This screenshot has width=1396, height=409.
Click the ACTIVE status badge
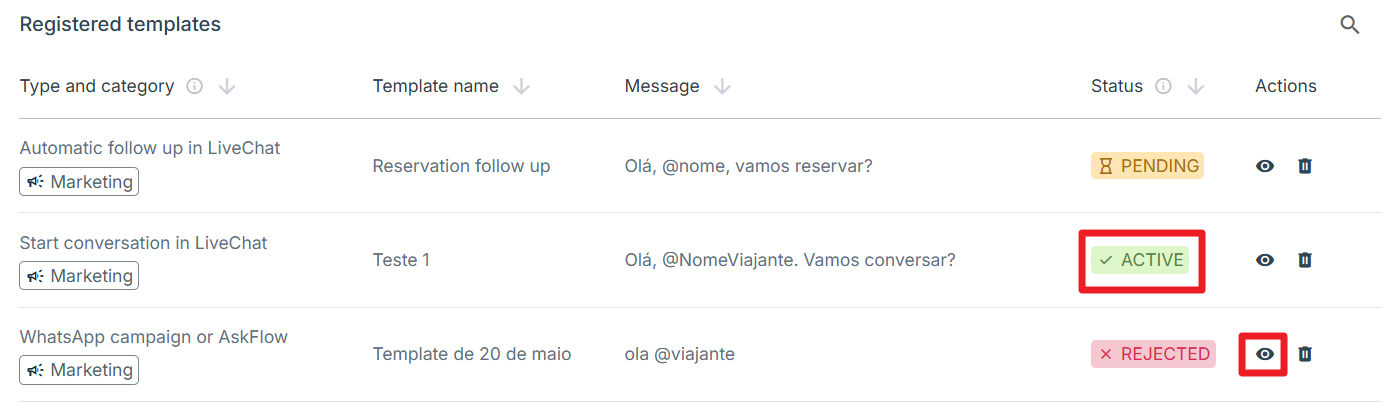point(1140,260)
